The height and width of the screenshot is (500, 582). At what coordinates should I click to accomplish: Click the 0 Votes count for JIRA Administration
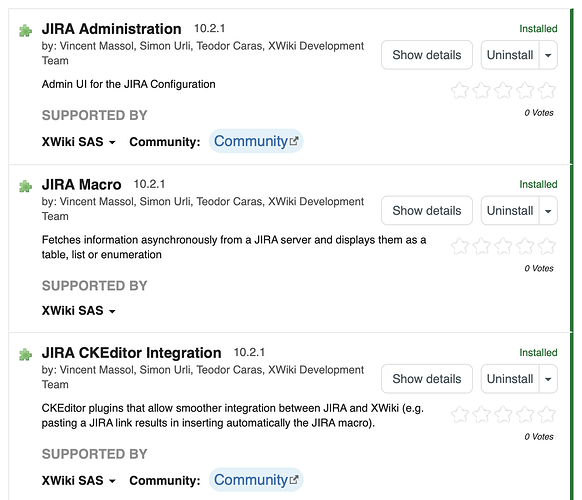(x=539, y=113)
